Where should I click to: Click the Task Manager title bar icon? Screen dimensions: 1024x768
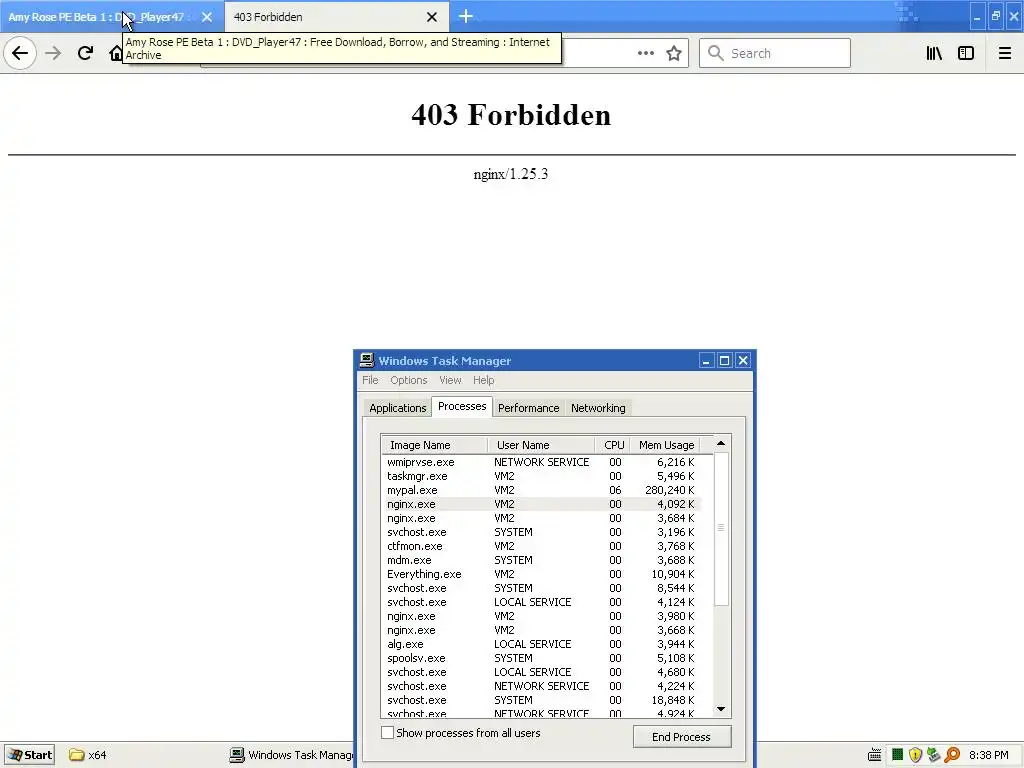[367, 360]
